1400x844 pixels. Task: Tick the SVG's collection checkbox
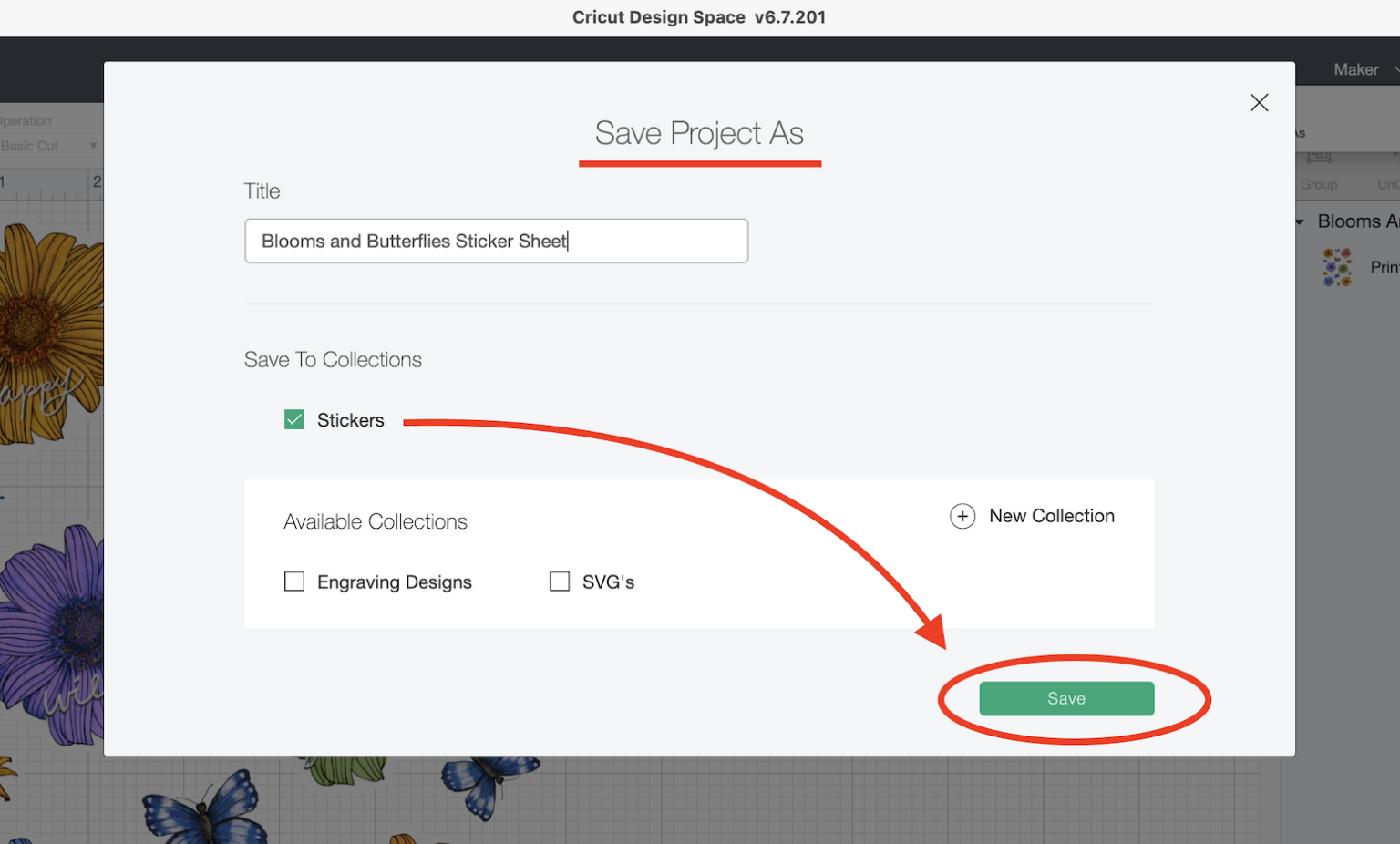(560, 582)
